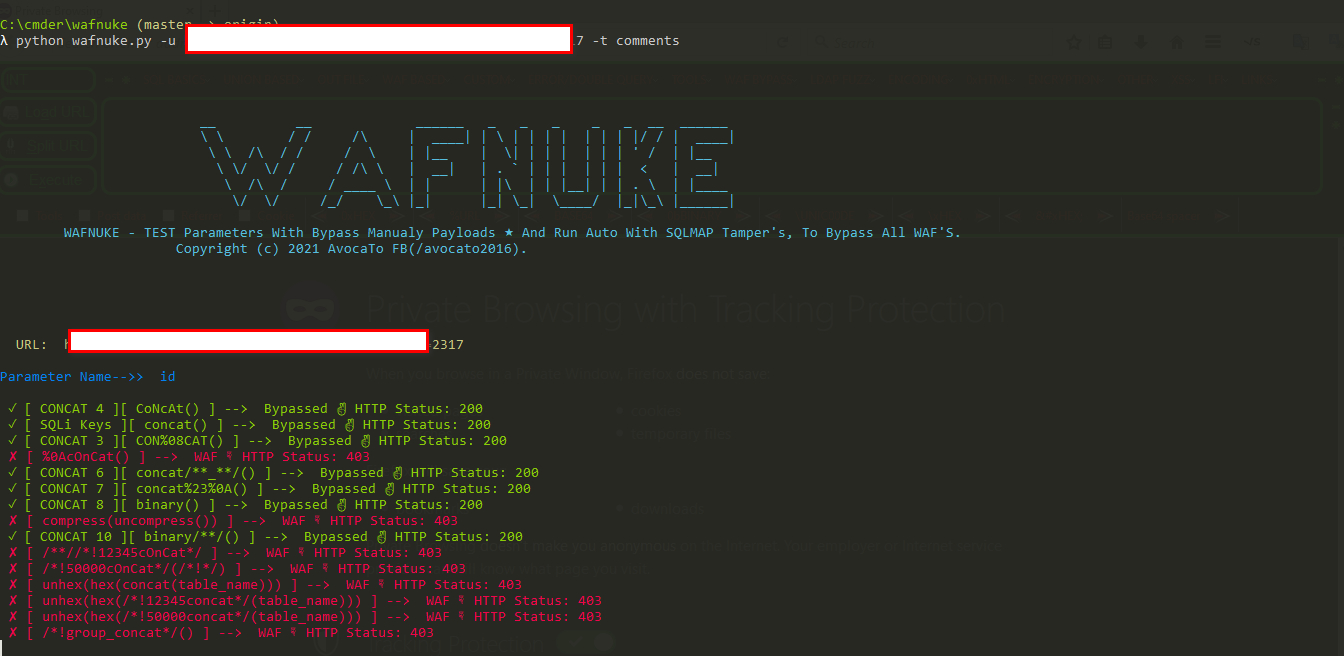Image resolution: width=1344 pixels, height=656 pixels.
Task: Select the CONCAT 7 concat%23%0A() result
Action: tap(269, 489)
